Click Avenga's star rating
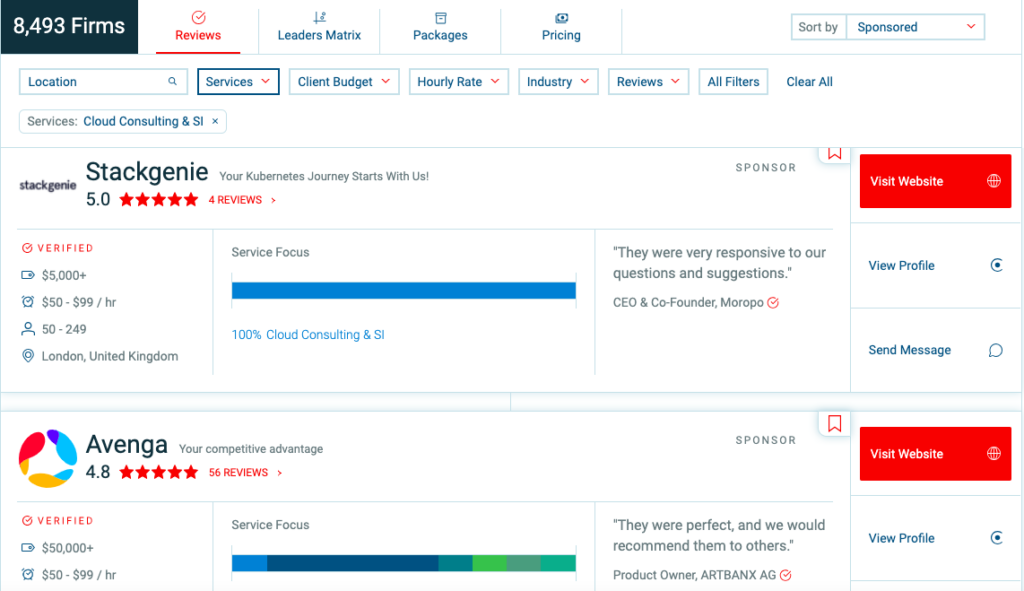Image resolution: width=1024 pixels, height=591 pixels. [159, 472]
